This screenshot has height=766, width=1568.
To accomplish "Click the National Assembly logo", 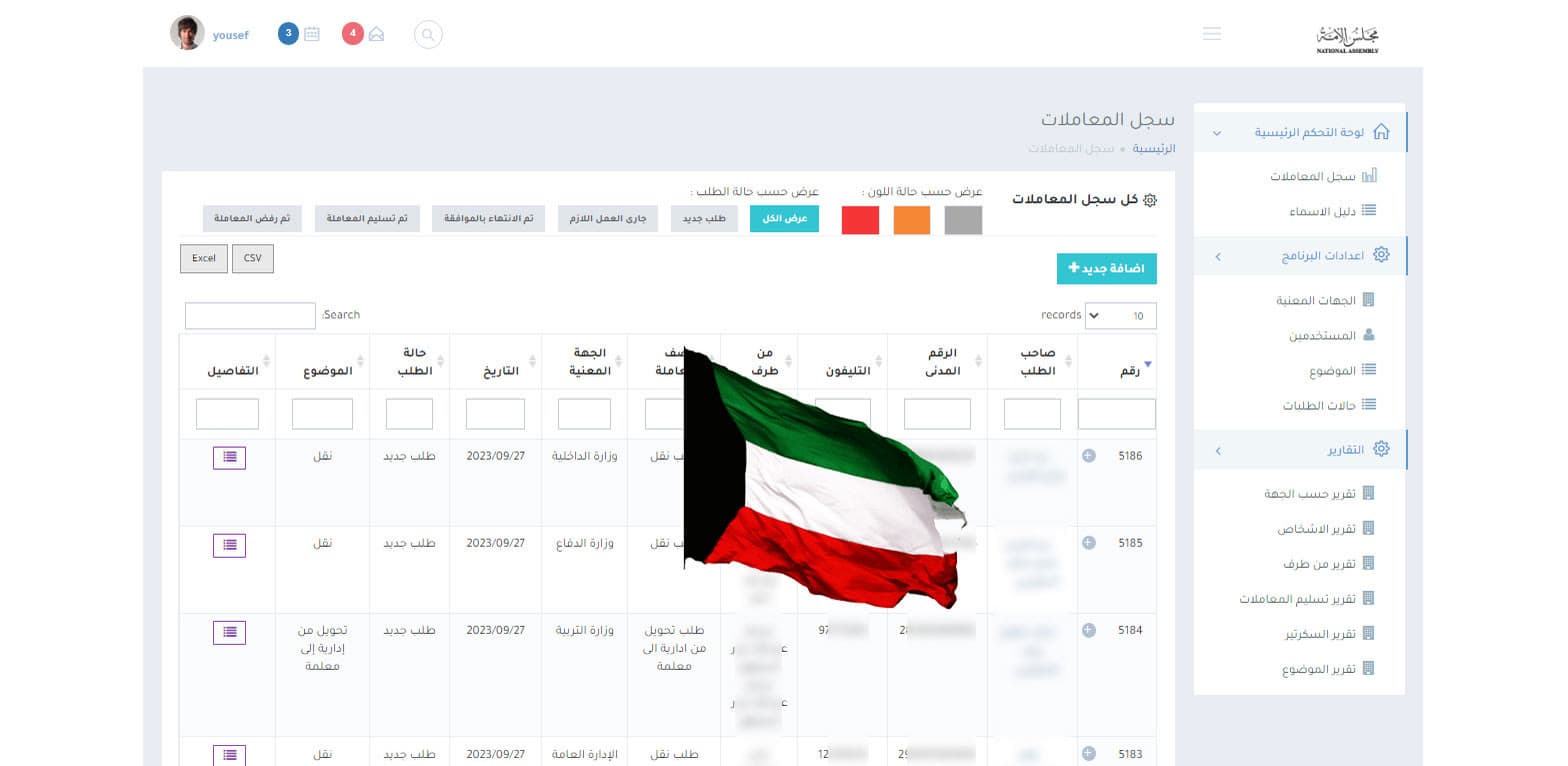I will (1347, 38).
